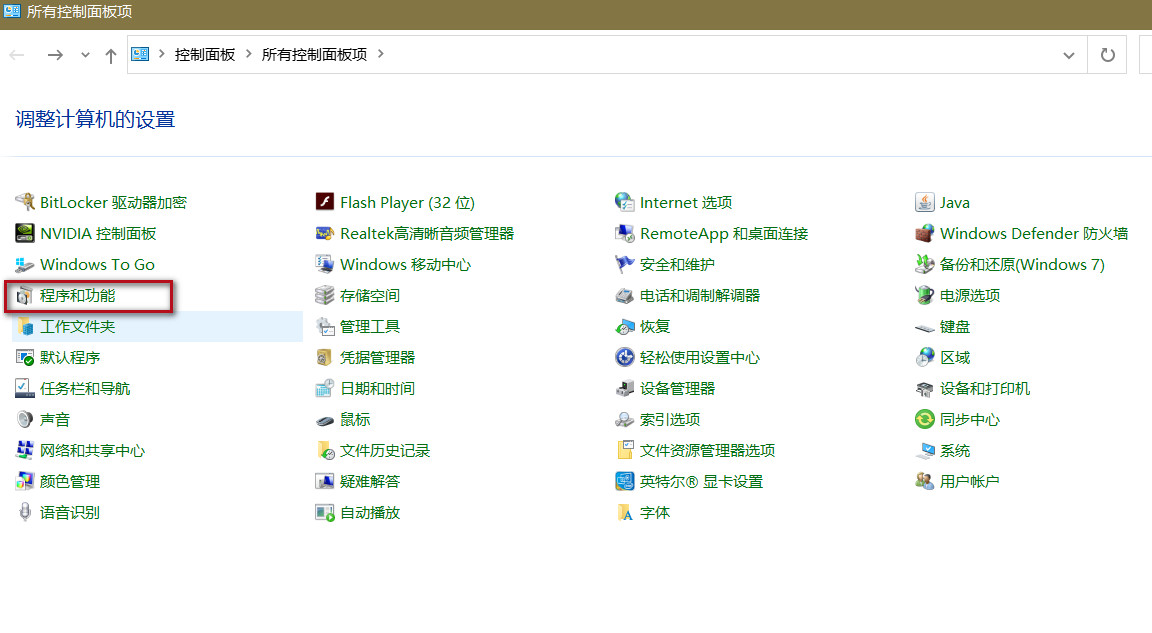Viewport: 1152px width, 633px height.
Task: Click the 凭据管理器 icon
Action: pos(325,358)
